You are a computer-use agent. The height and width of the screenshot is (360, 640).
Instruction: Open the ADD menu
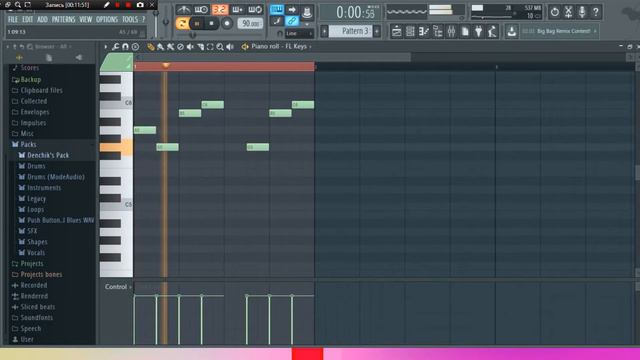pyautogui.click(x=42, y=20)
